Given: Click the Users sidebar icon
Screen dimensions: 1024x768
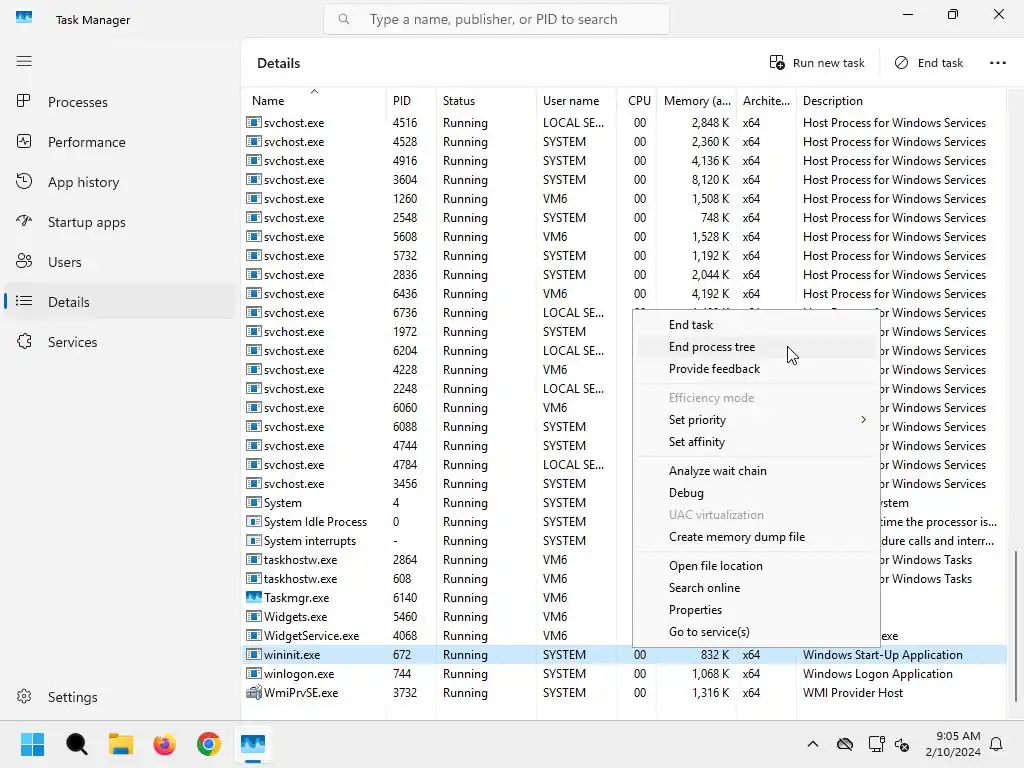Looking at the screenshot, I should 24,261.
